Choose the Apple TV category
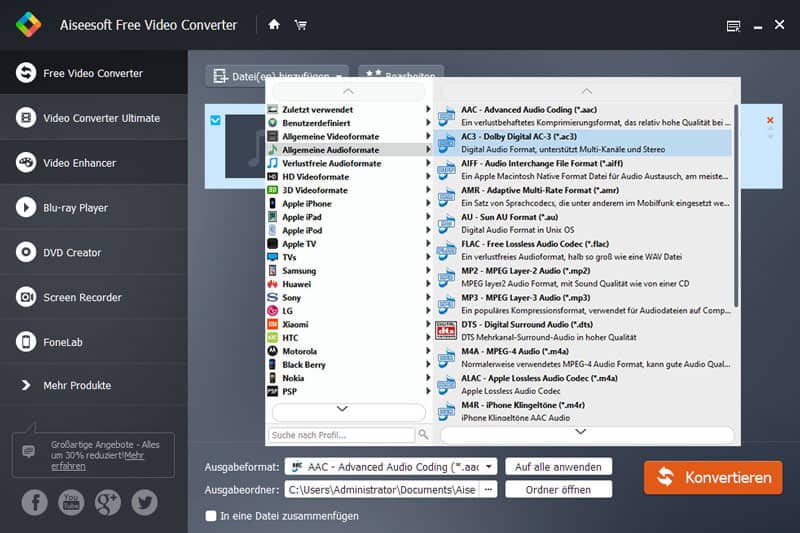This screenshot has height=533, width=800. click(349, 244)
